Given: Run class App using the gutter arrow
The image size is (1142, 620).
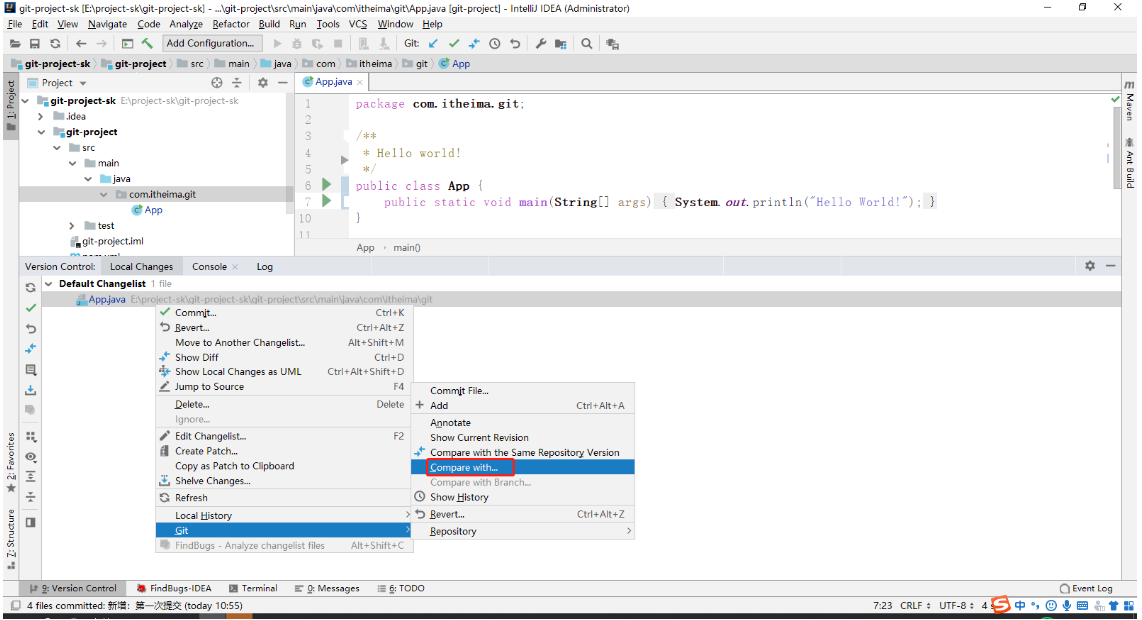Looking at the screenshot, I should pos(326,185).
